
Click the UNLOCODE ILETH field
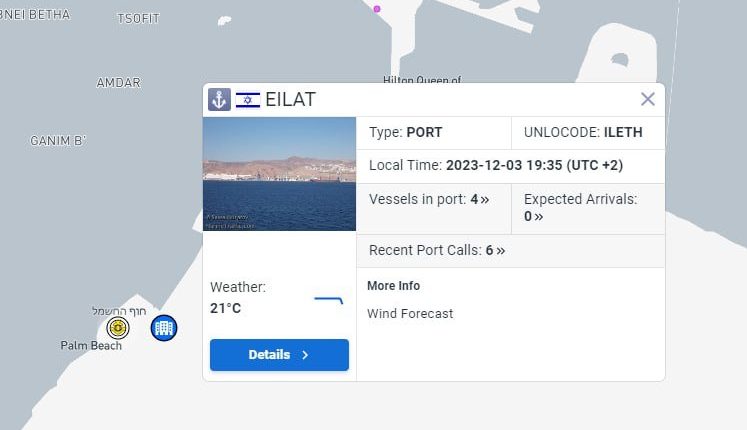pyautogui.click(x=588, y=132)
